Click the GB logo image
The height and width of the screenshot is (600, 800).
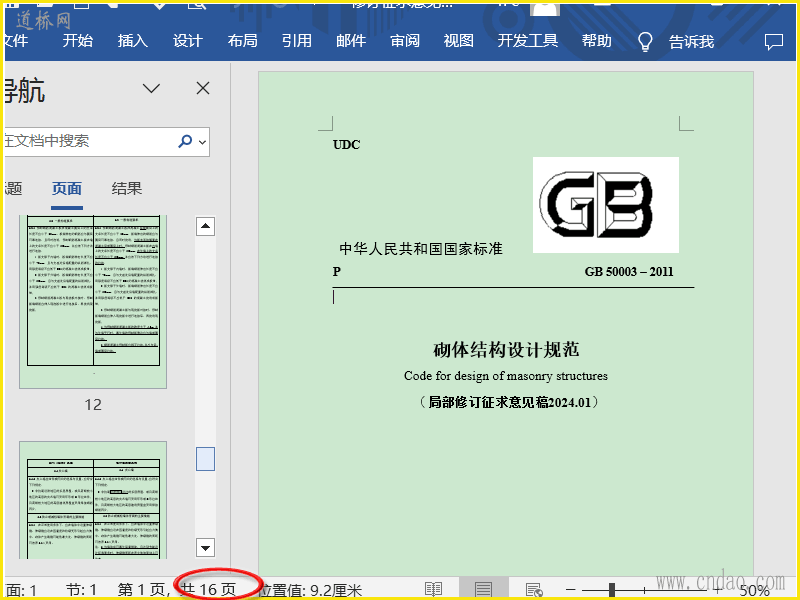pos(606,205)
